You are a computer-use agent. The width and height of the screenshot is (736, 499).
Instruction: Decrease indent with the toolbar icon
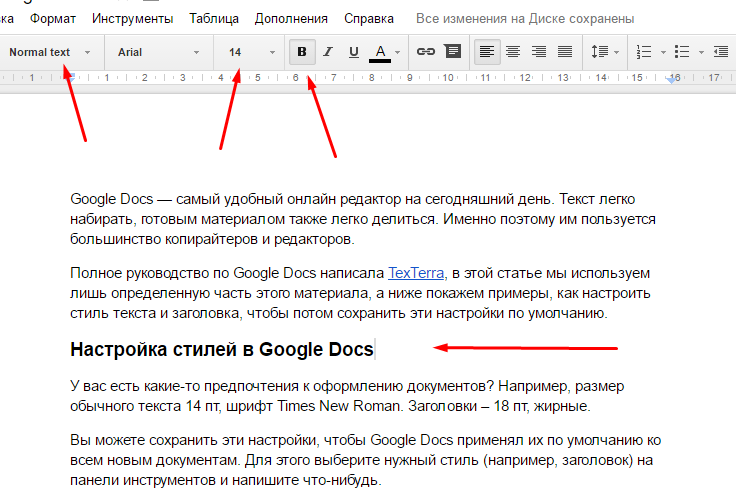point(721,52)
